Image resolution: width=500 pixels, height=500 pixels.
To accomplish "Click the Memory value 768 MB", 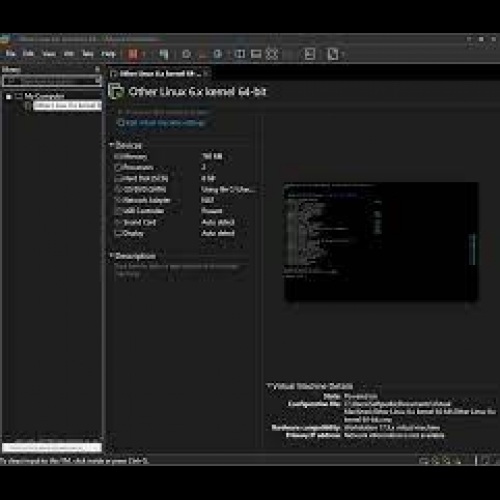I will 212,156.
